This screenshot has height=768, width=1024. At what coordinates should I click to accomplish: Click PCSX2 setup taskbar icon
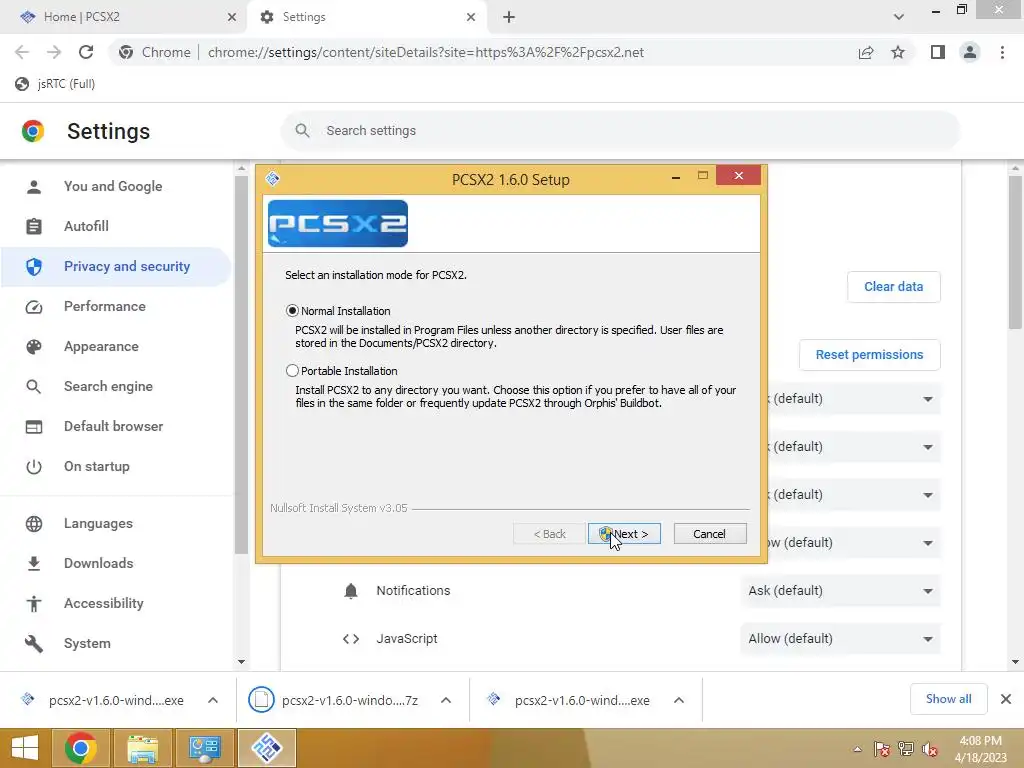(x=267, y=748)
